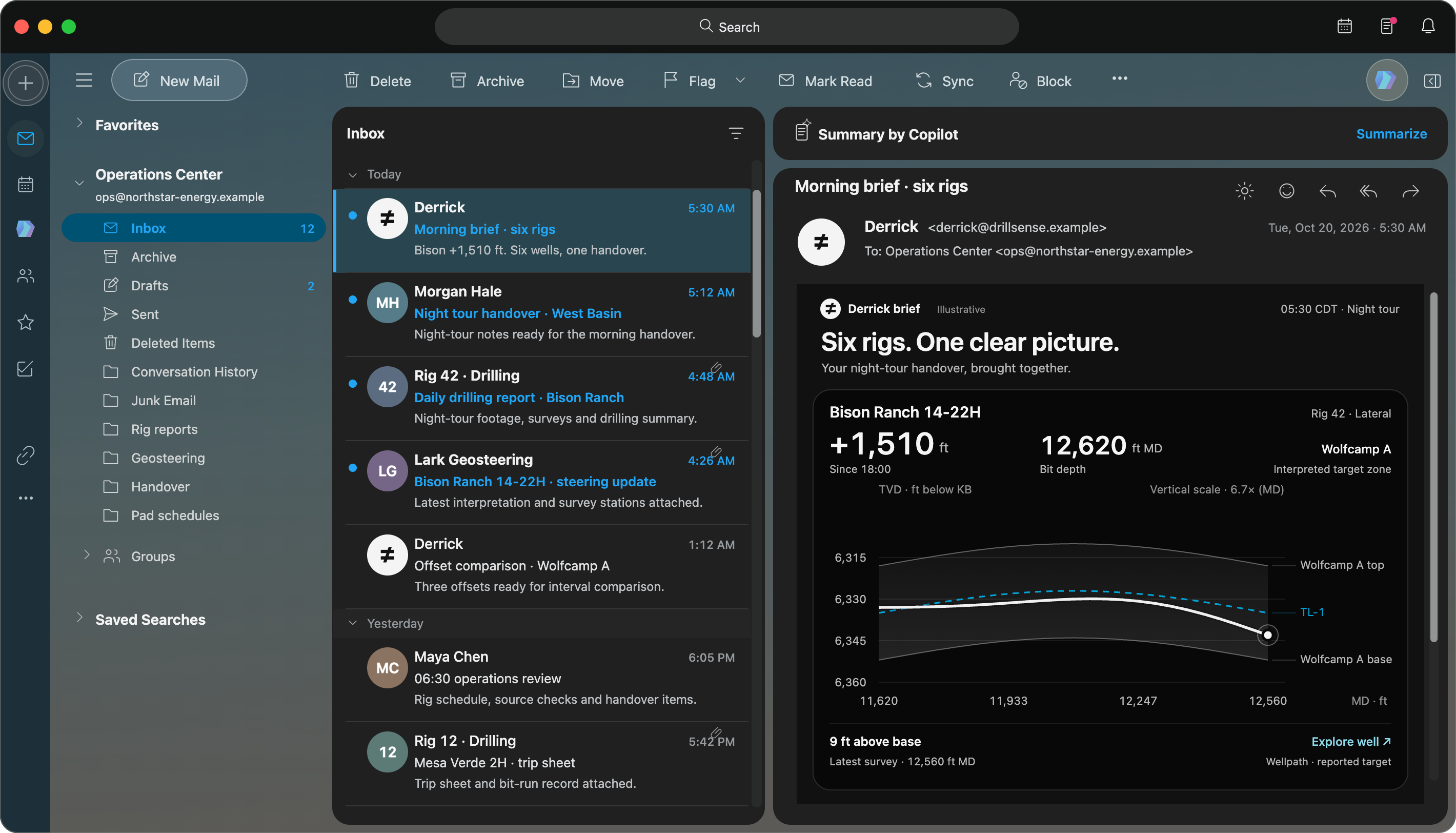This screenshot has height=833, width=1456.
Task: Forward the Morning brief message
Action: [x=1410, y=191]
